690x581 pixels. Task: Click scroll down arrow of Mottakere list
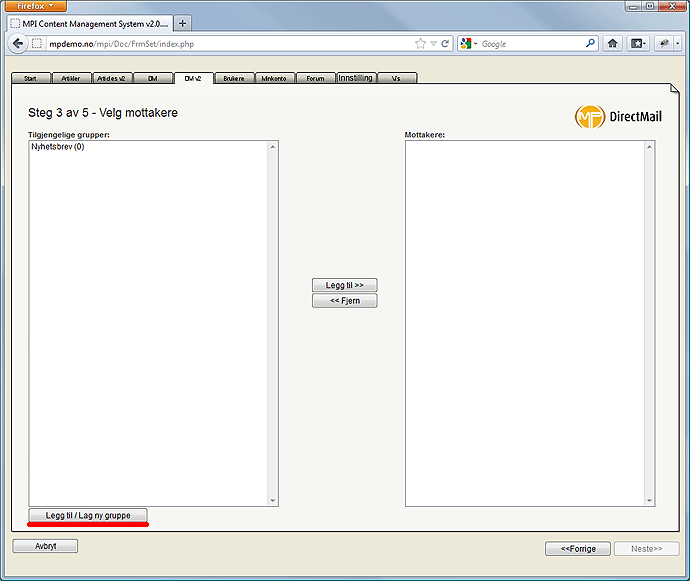(649, 500)
